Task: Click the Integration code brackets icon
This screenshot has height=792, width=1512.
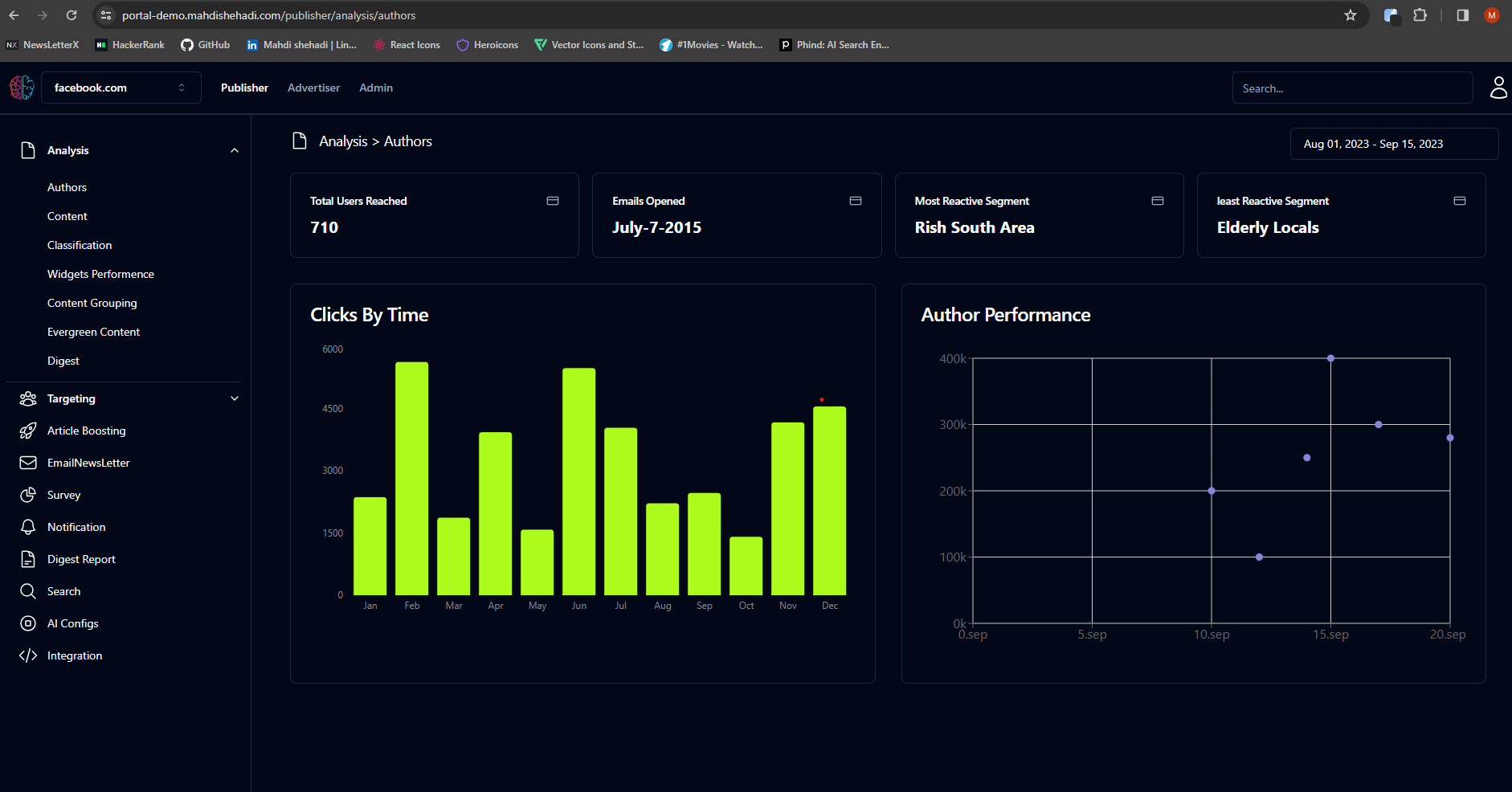Action: [x=28, y=655]
